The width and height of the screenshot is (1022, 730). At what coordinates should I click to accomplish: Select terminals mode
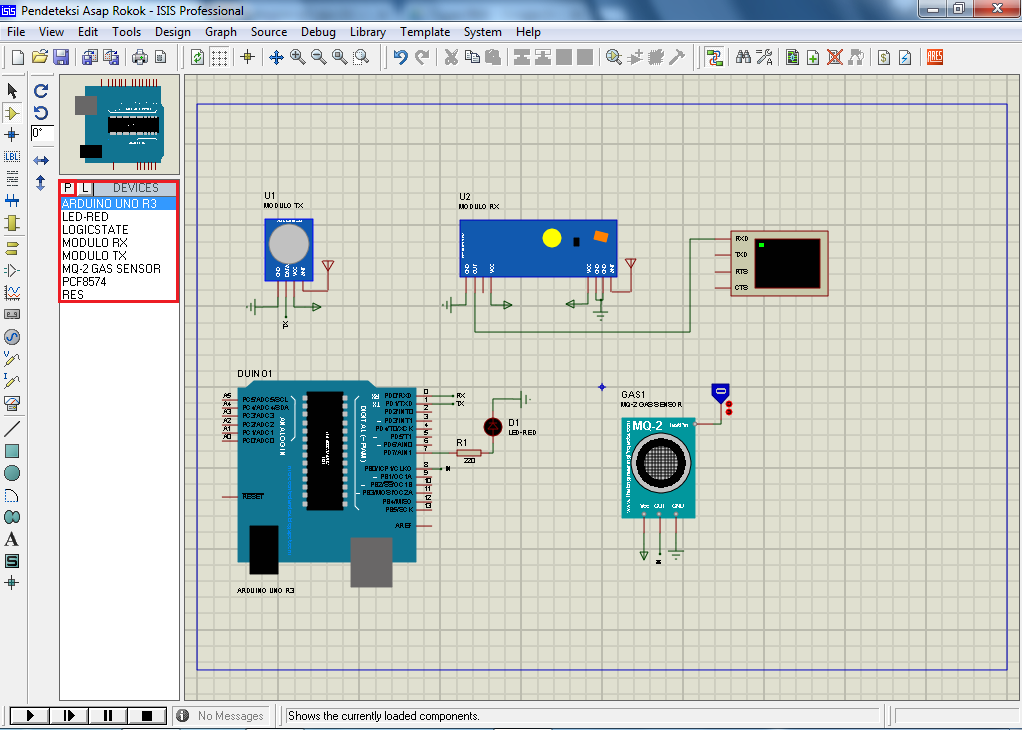pyautogui.click(x=12, y=248)
